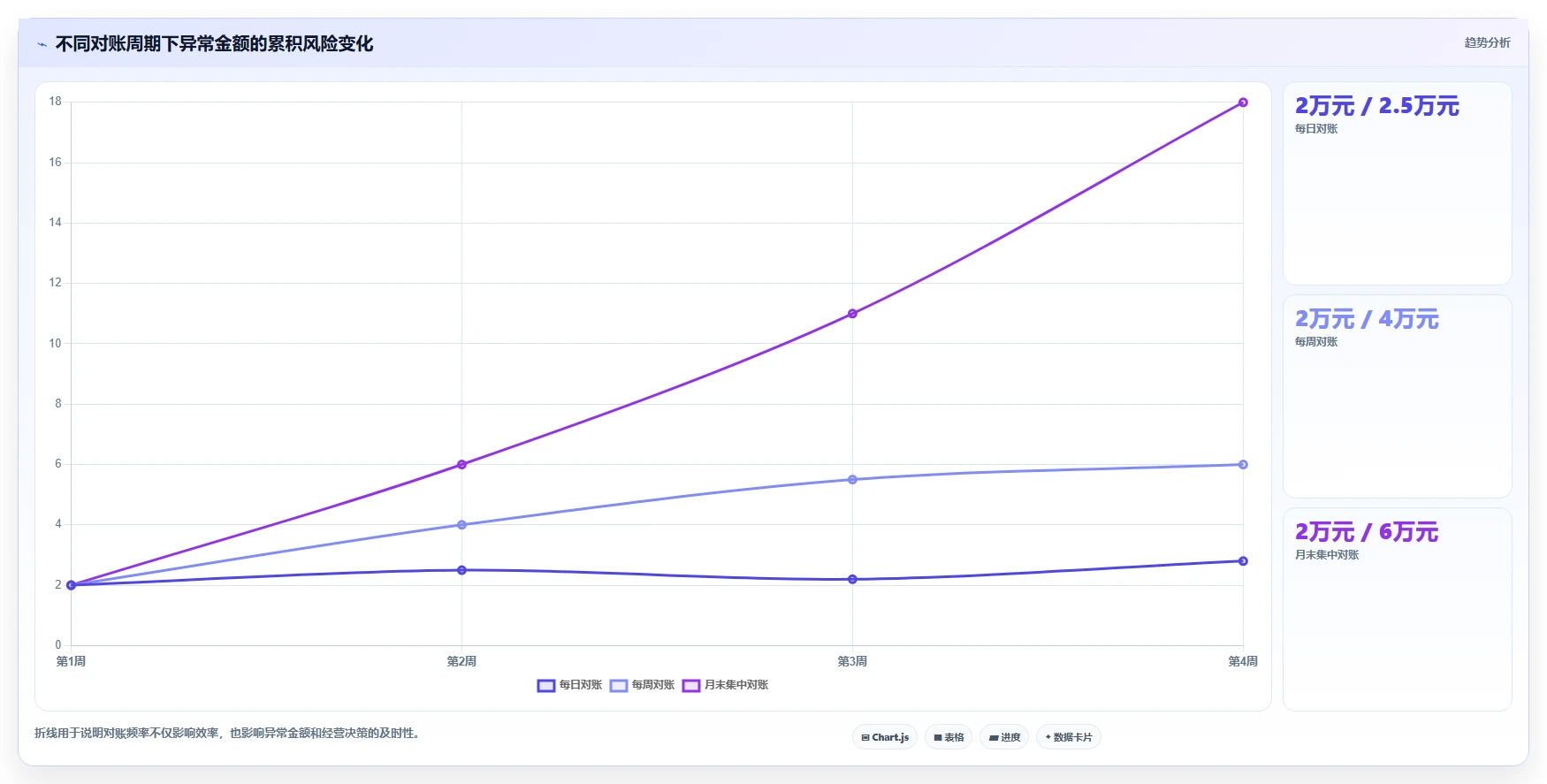The height and width of the screenshot is (784, 1547).
Task: Click the 每日对账 legend color box
Action: coord(546,686)
